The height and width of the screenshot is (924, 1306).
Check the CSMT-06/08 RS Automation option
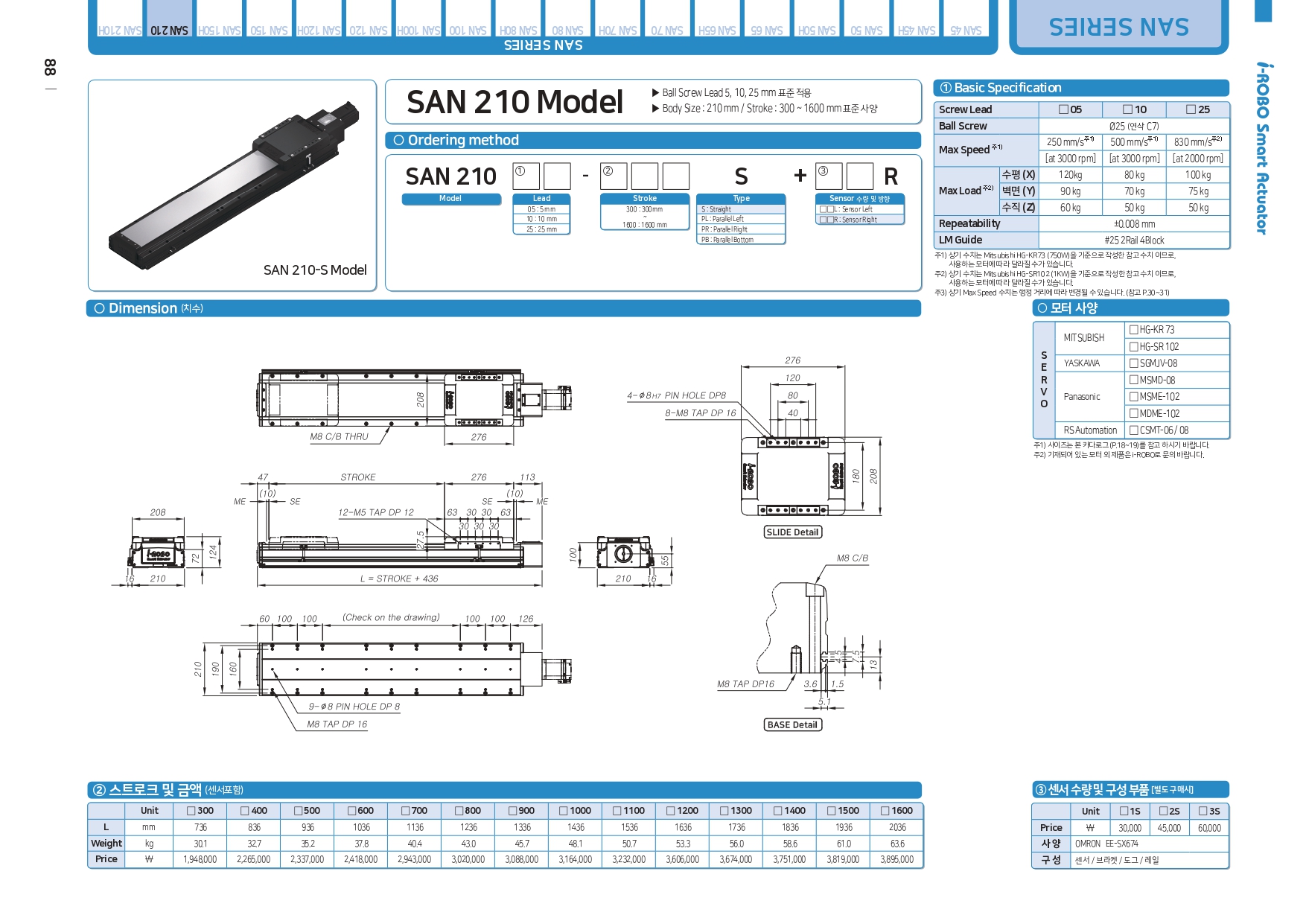coord(1134,430)
